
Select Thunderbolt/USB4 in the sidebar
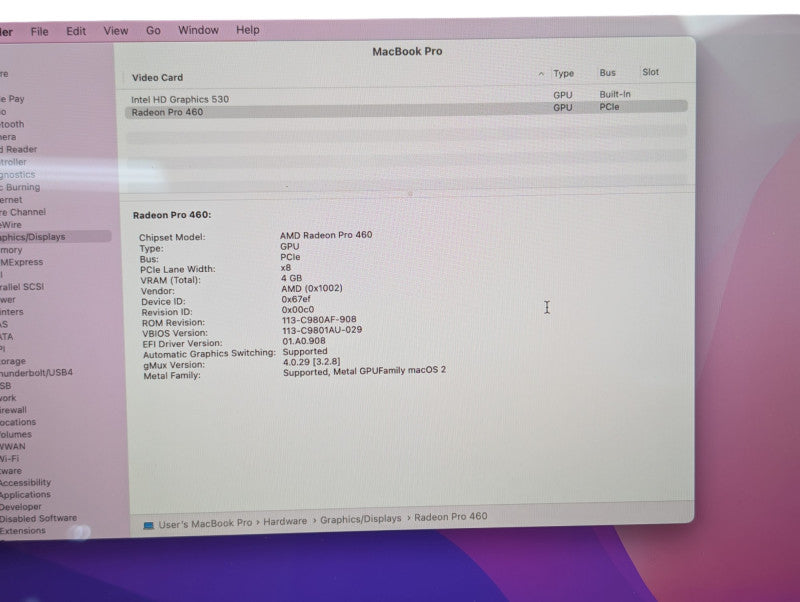(x=36, y=372)
